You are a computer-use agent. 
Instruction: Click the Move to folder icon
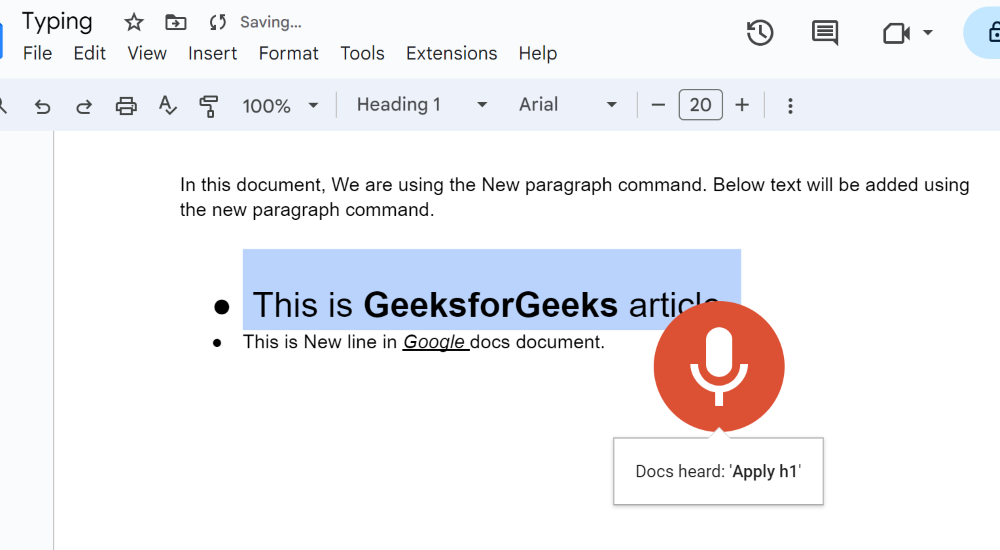(176, 22)
